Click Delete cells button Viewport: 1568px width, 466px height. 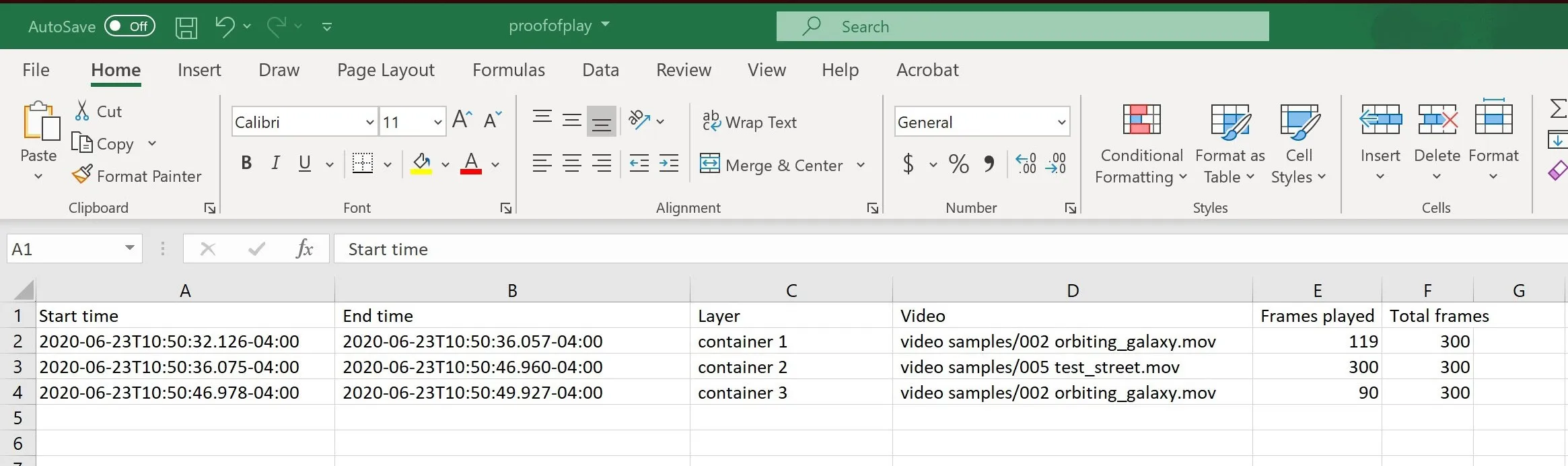pyautogui.click(x=1437, y=143)
